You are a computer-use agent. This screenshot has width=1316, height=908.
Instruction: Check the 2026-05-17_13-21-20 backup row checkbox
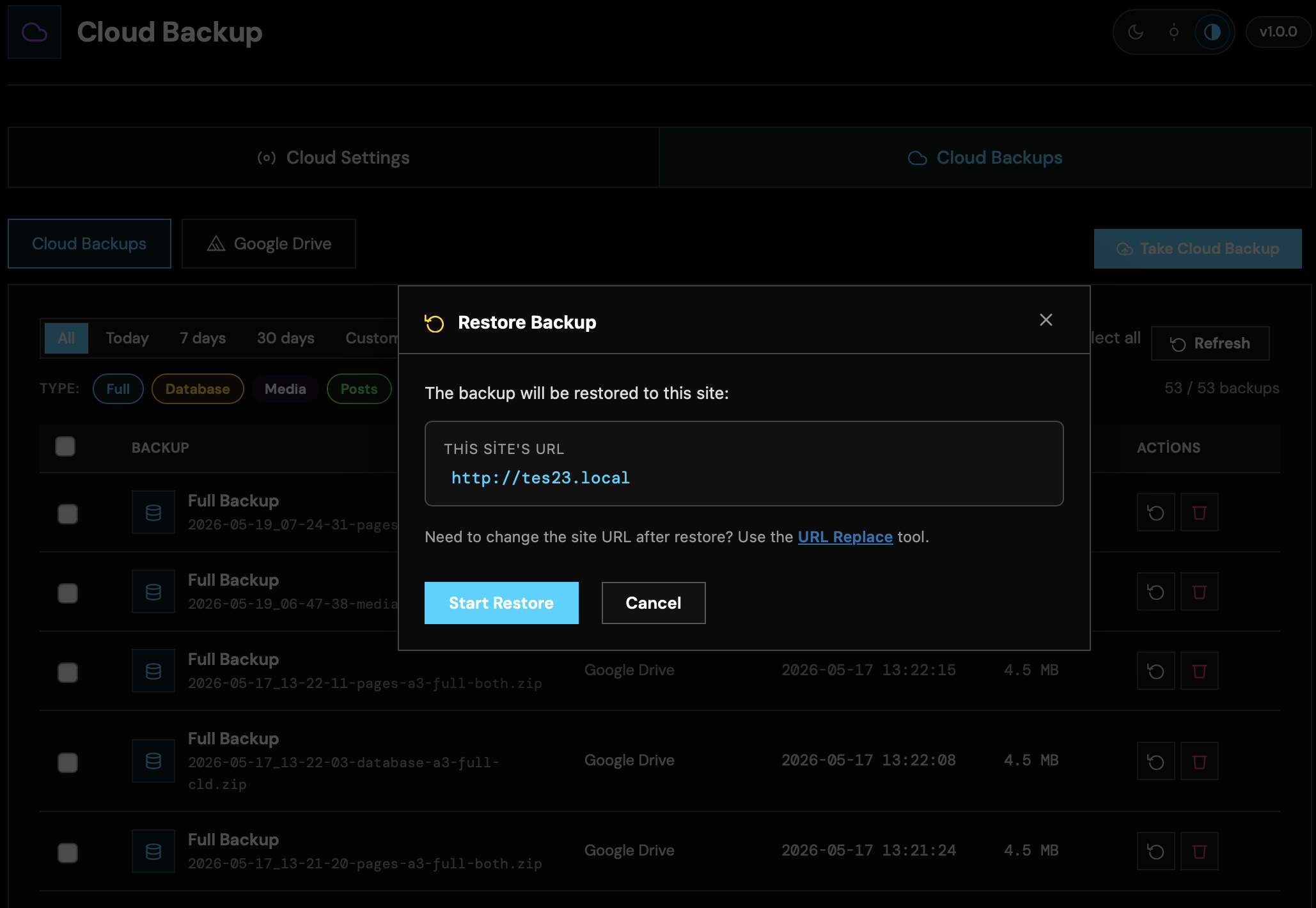68,853
